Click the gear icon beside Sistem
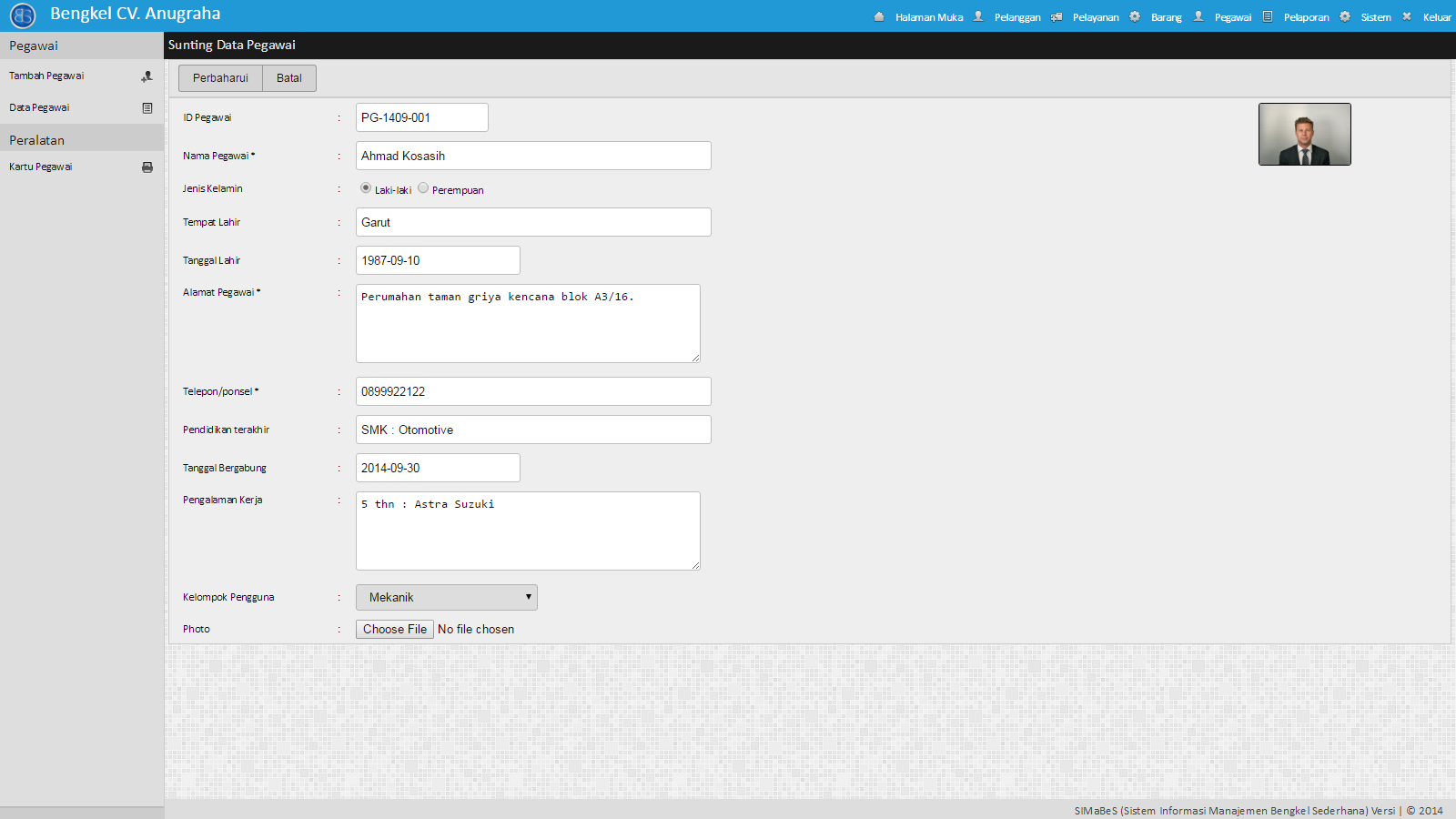The image size is (1456, 819). click(x=1345, y=16)
